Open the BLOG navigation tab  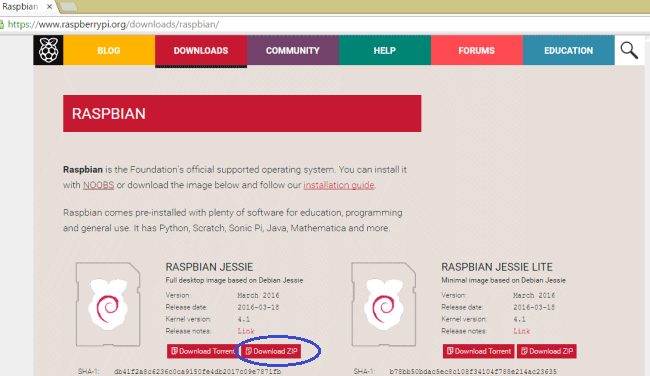[109, 50]
